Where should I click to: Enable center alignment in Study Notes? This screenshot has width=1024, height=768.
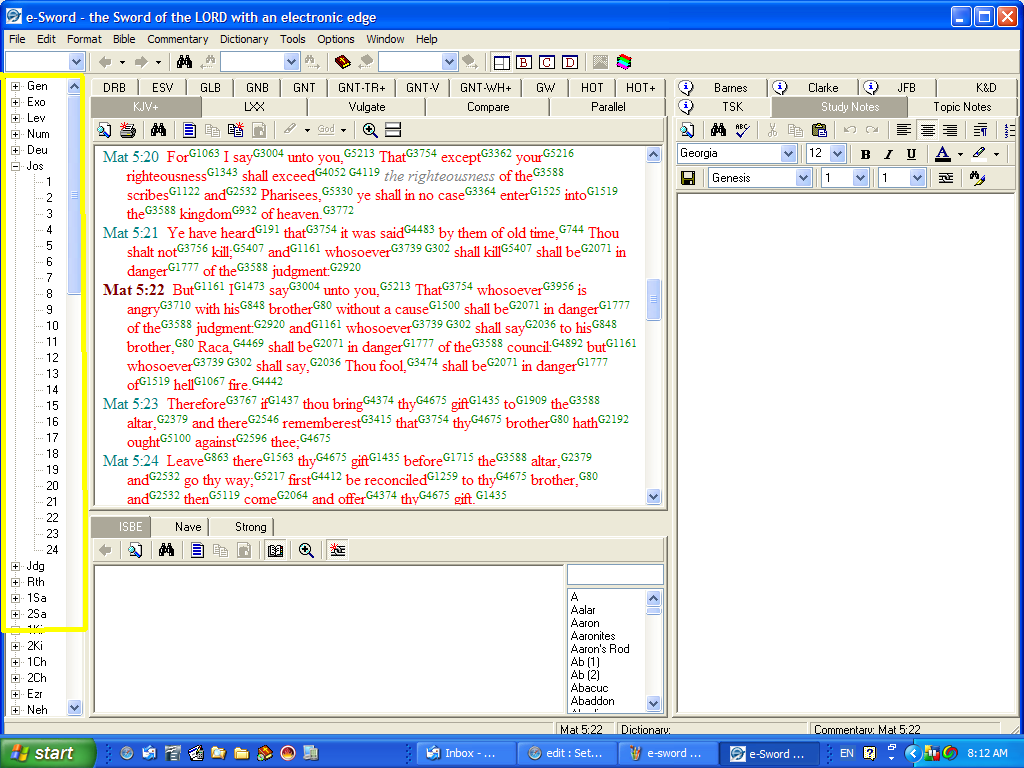927,130
